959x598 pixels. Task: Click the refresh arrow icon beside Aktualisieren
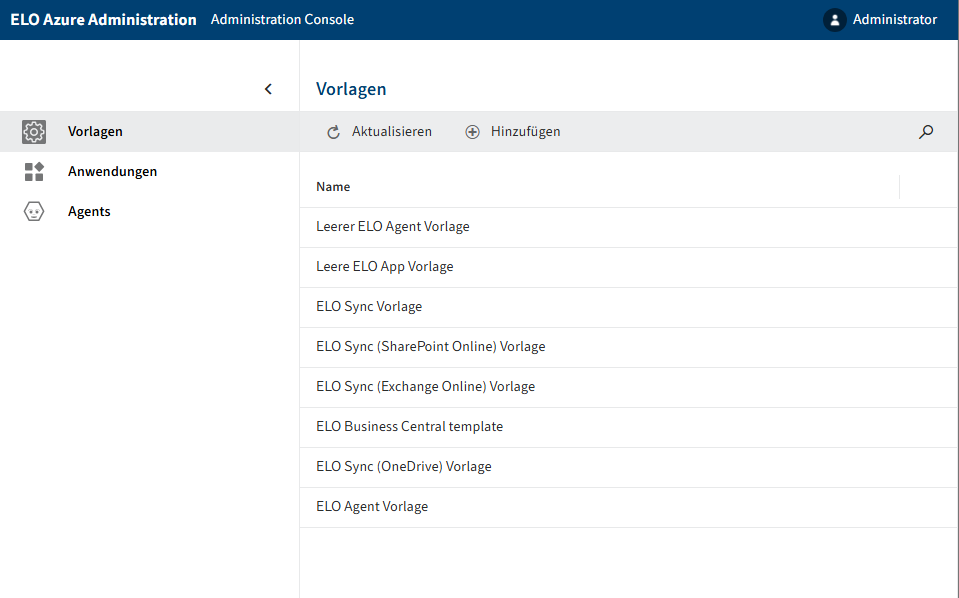pos(333,132)
